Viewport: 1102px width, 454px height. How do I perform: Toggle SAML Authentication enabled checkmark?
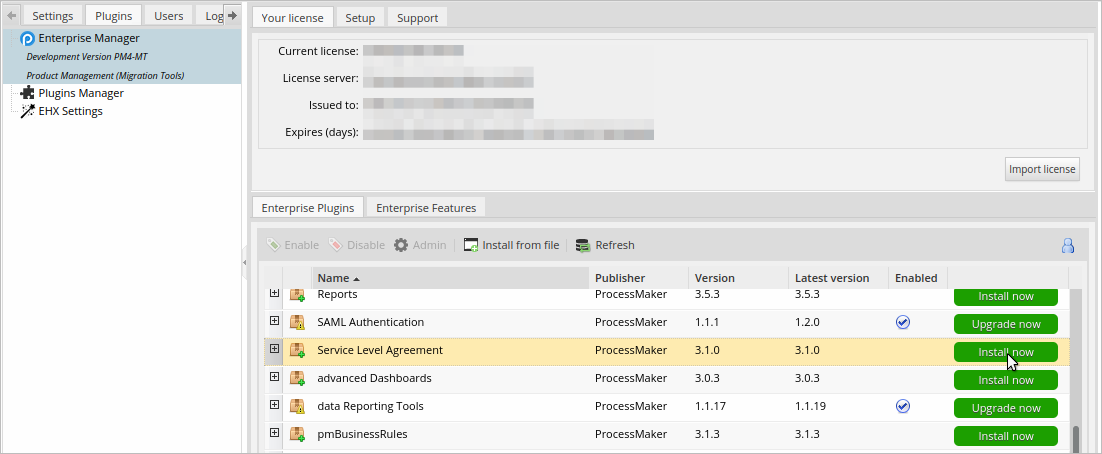[x=903, y=322]
